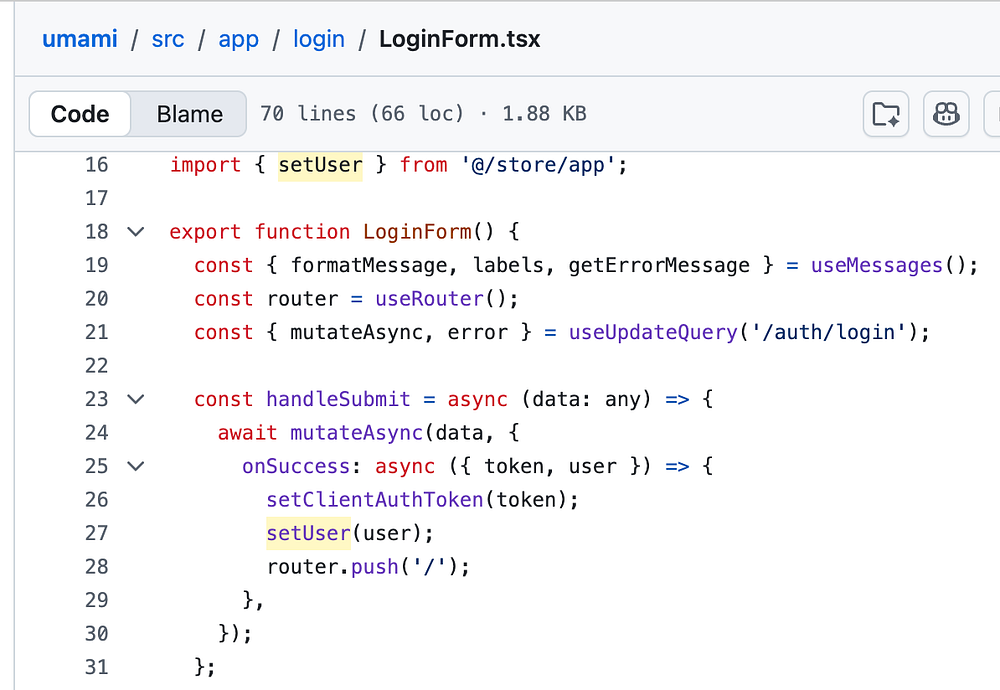
Task: Select line number 16
Action: (96, 165)
